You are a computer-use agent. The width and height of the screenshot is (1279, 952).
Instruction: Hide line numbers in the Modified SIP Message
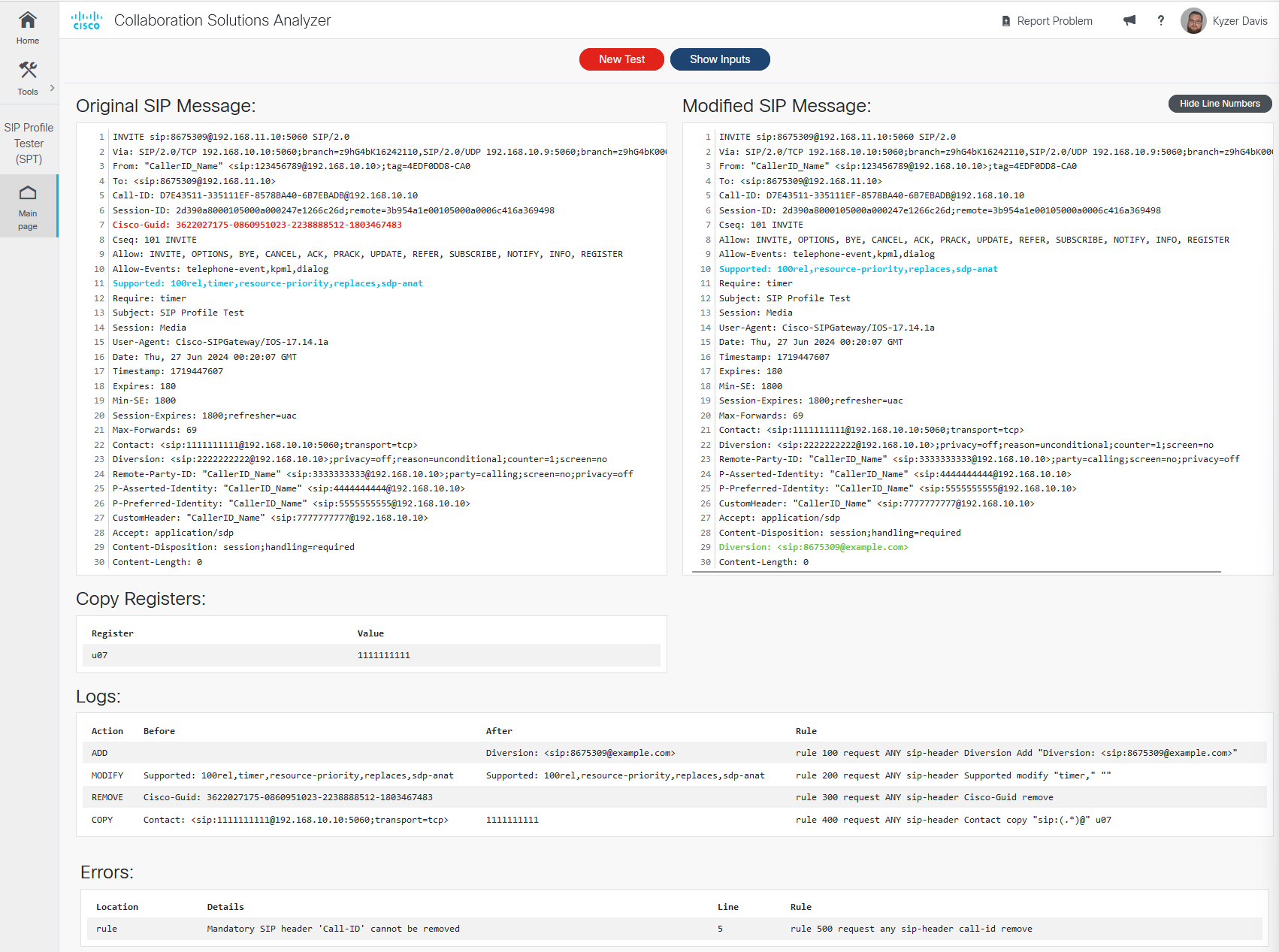(x=1220, y=103)
